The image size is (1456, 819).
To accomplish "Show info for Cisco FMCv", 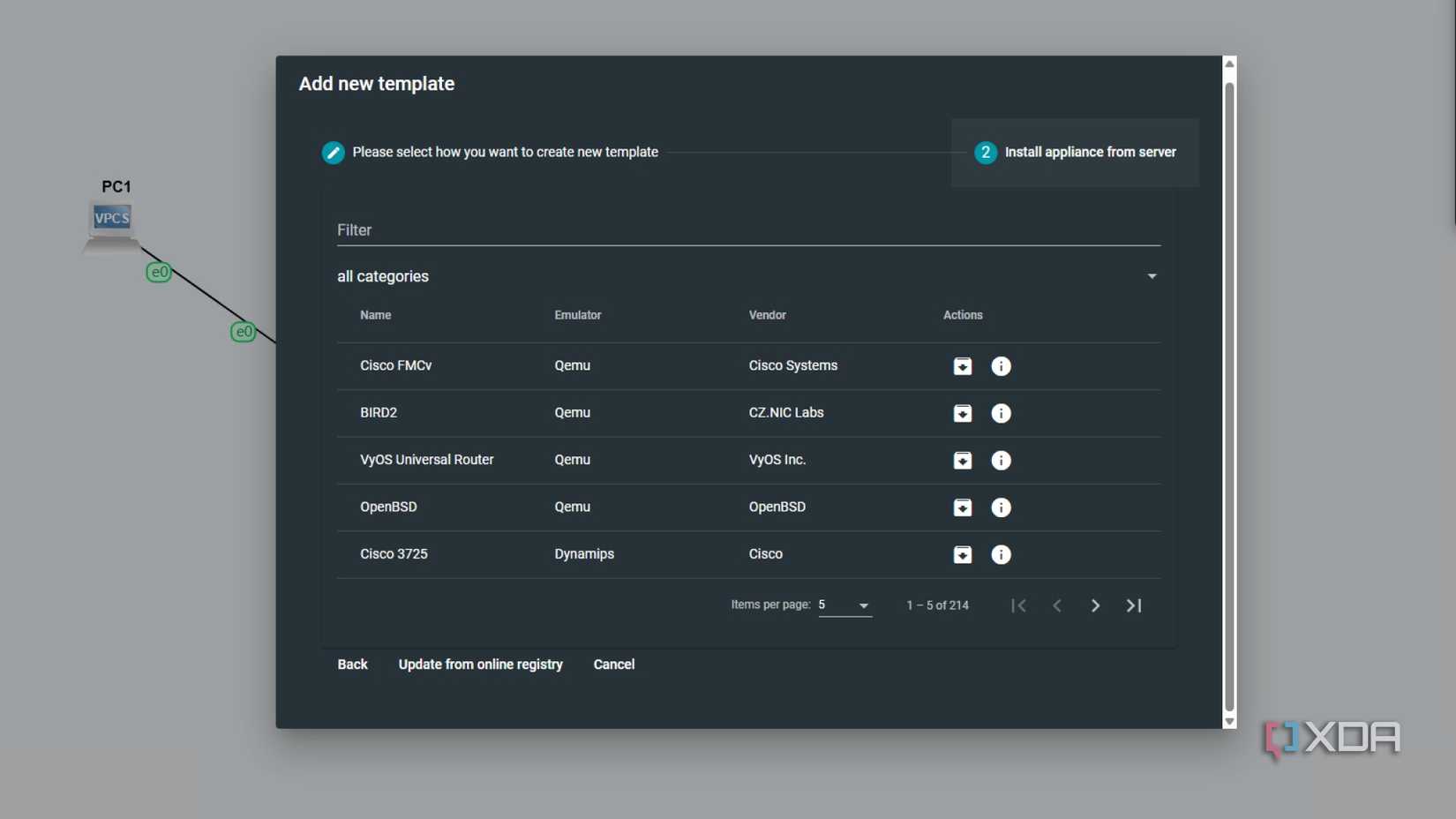I will point(1001,366).
